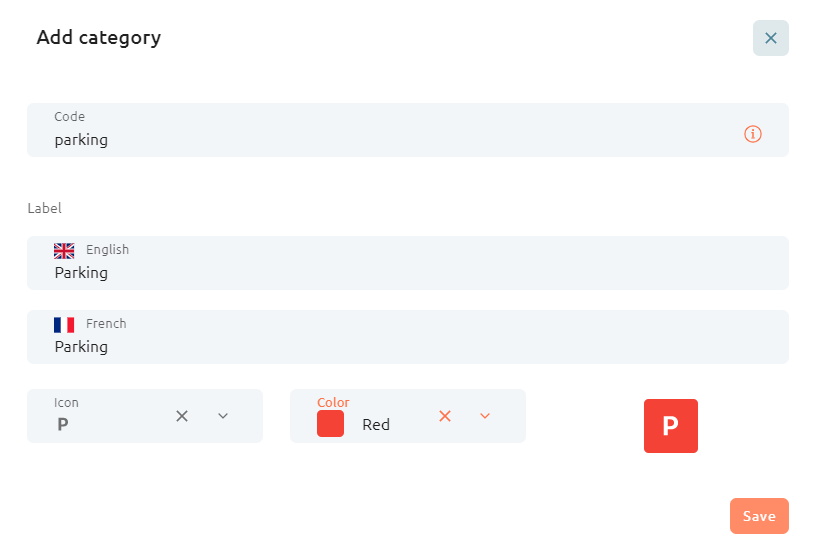Image resolution: width=821 pixels, height=554 pixels.
Task: Click the Code field info icon
Action: click(x=752, y=134)
